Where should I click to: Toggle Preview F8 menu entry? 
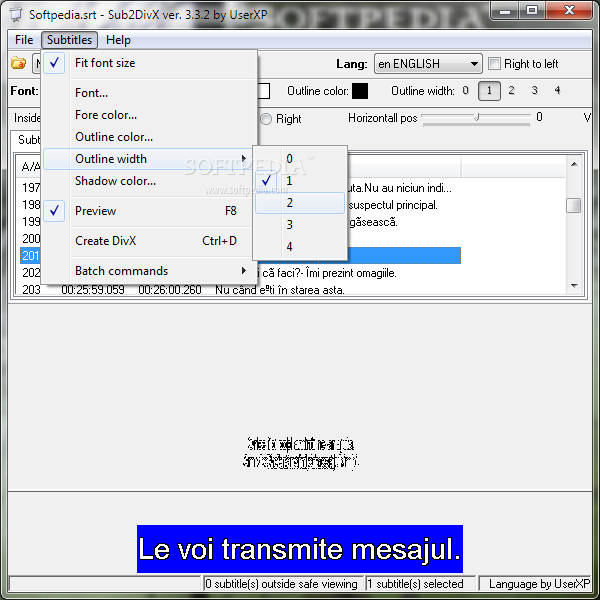coord(148,210)
